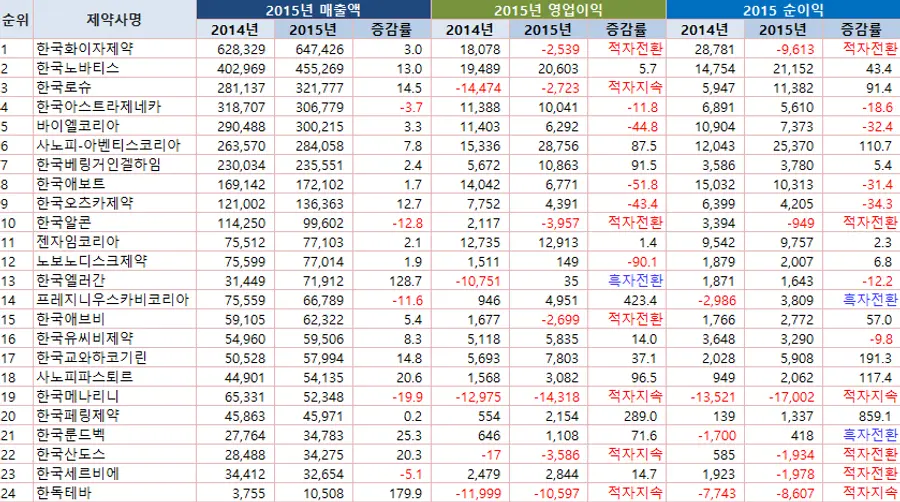Select the 제약사명 header cell
The image size is (900, 502).
coord(112,19)
